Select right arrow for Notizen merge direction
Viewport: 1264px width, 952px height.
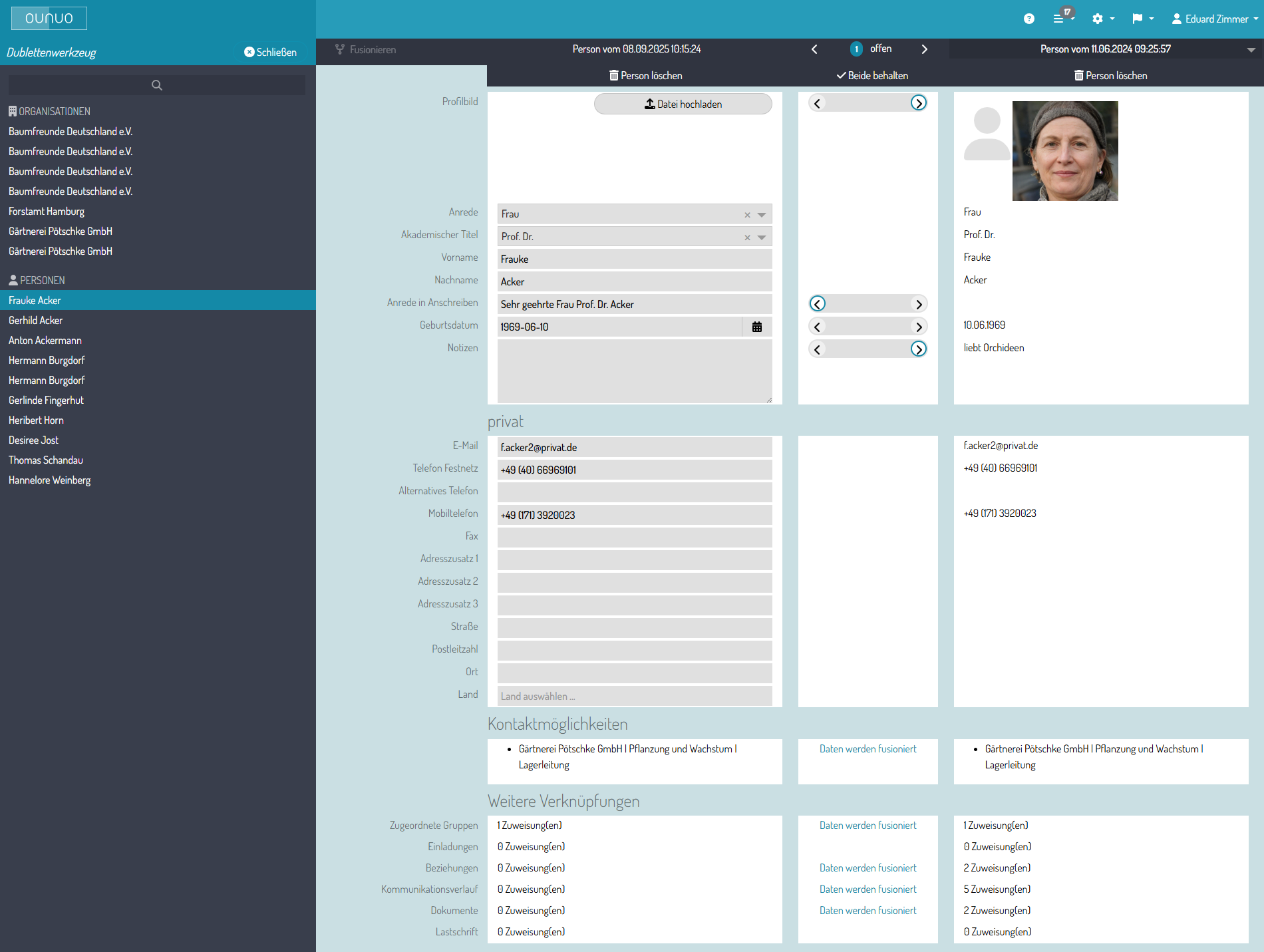(x=918, y=349)
